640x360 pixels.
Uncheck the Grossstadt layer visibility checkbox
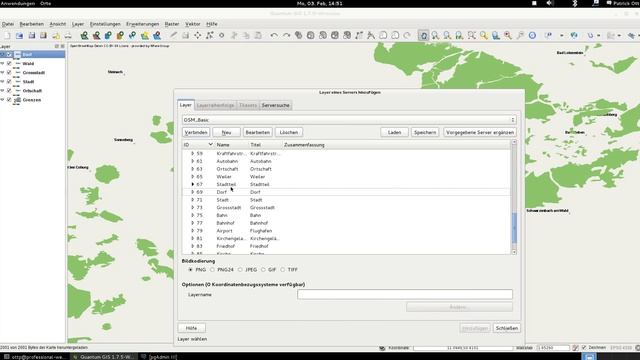9,72
